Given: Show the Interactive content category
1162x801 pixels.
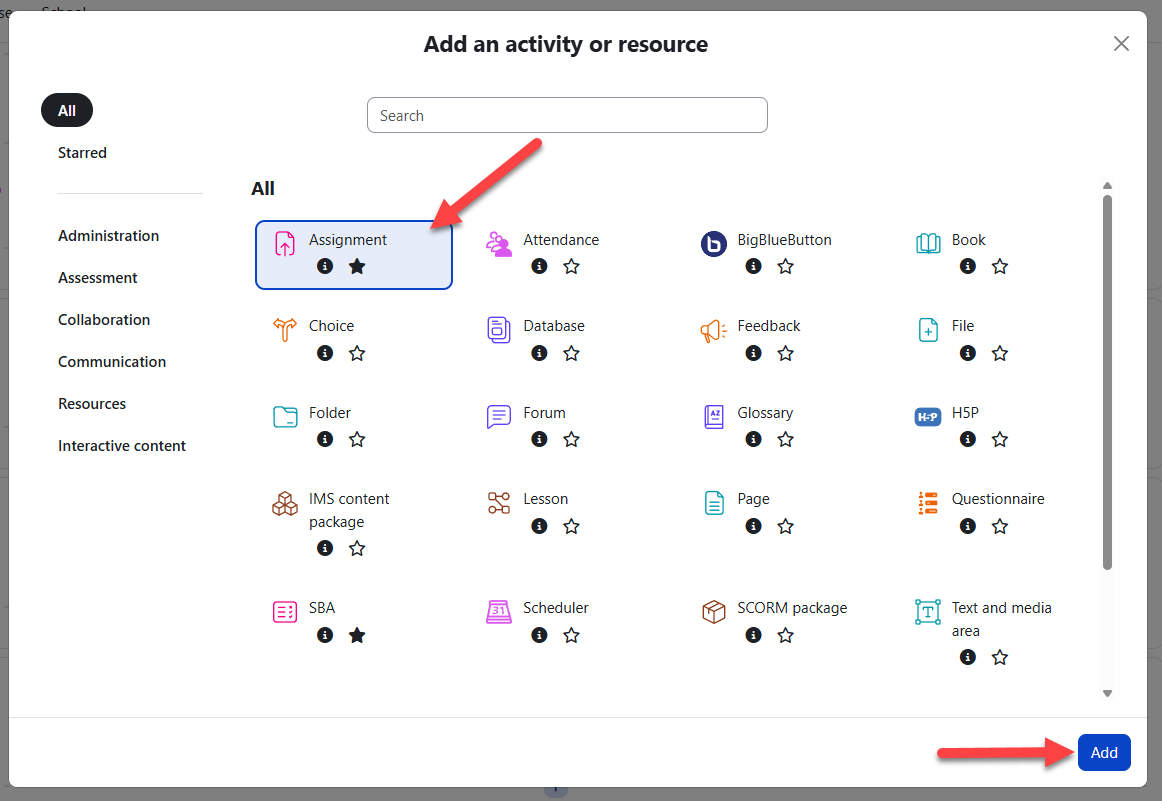Looking at the screenshot, I should pos(122,446).
